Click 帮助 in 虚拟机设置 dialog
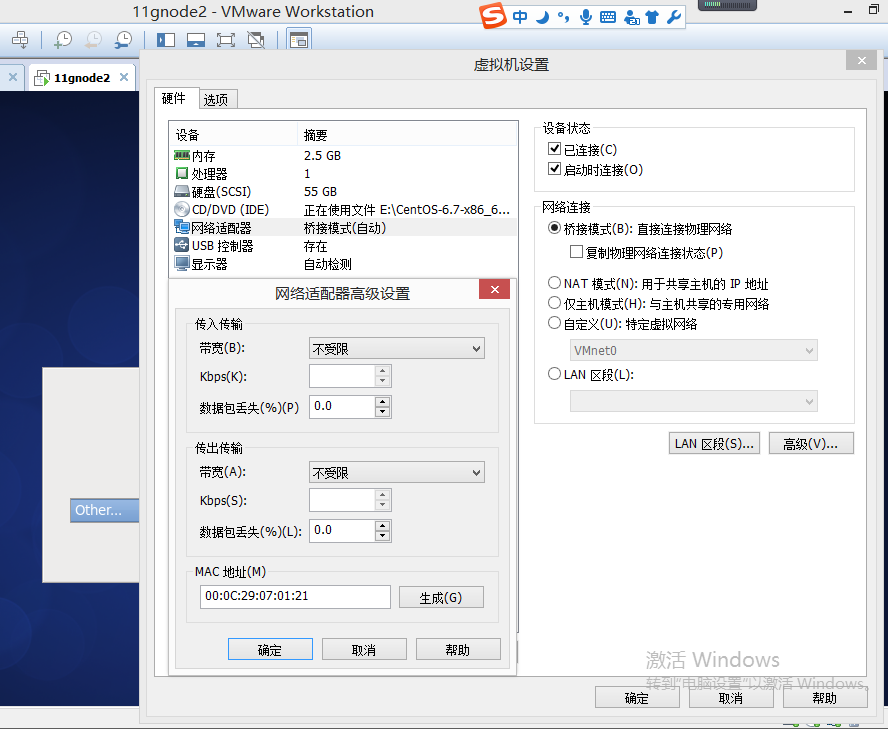 tap(825, 698)
